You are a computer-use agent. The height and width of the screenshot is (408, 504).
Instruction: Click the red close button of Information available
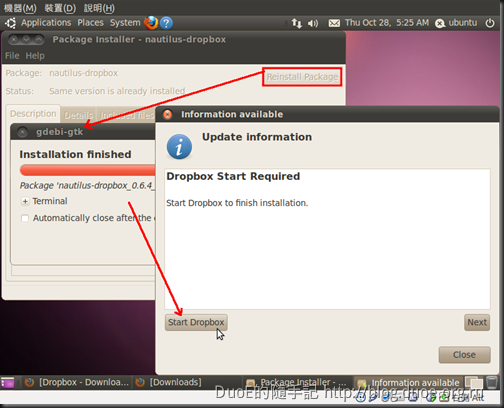point(167,114)
